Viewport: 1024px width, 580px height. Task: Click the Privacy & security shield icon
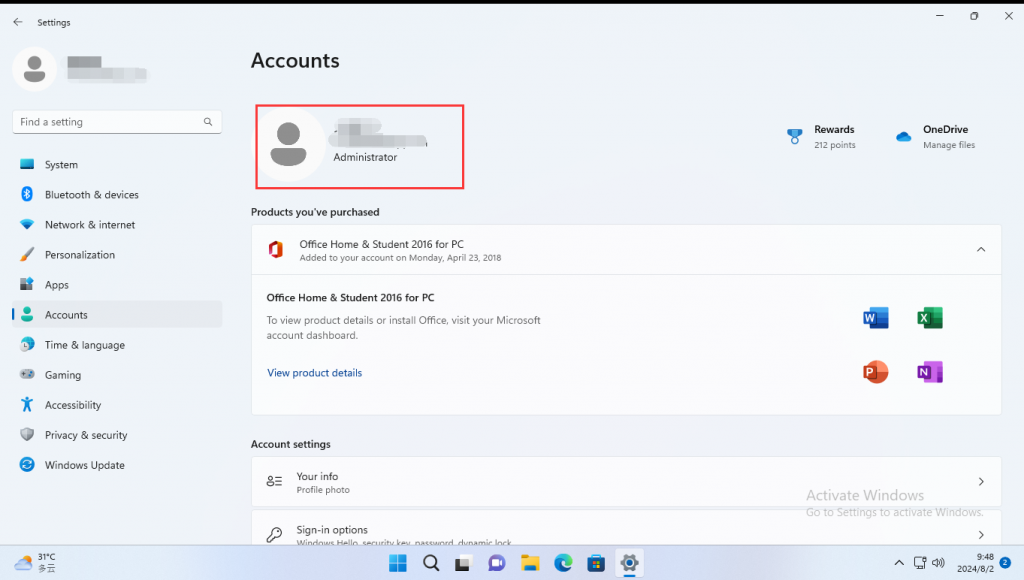point(27,434)
